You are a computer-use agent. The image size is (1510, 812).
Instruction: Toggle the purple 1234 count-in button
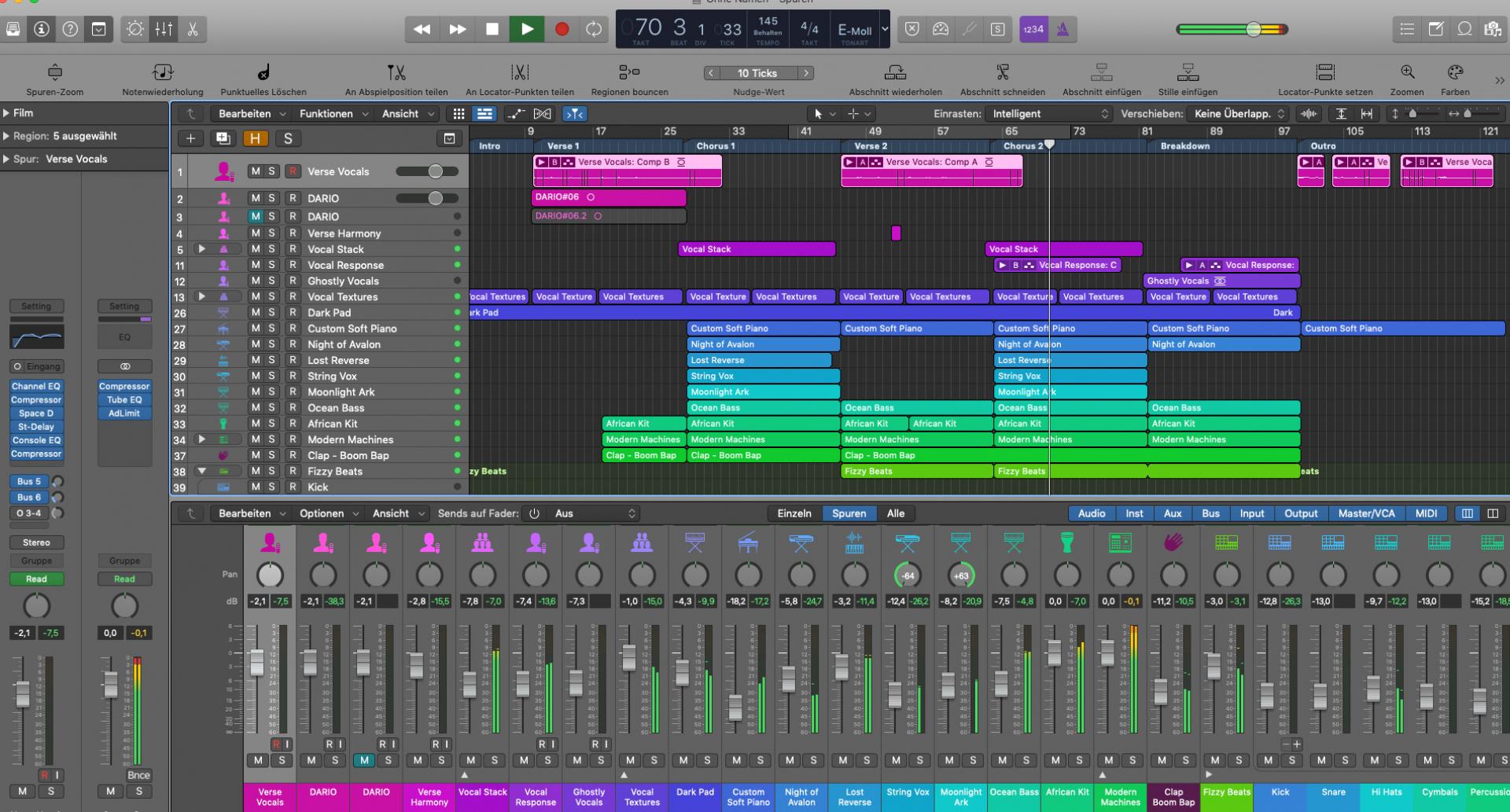(1033, 29)
